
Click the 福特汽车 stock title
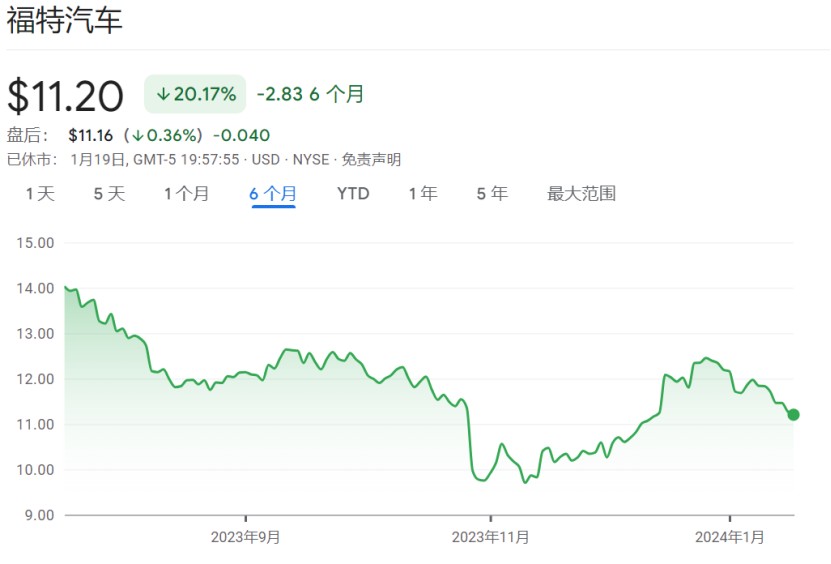coord(65,21)
